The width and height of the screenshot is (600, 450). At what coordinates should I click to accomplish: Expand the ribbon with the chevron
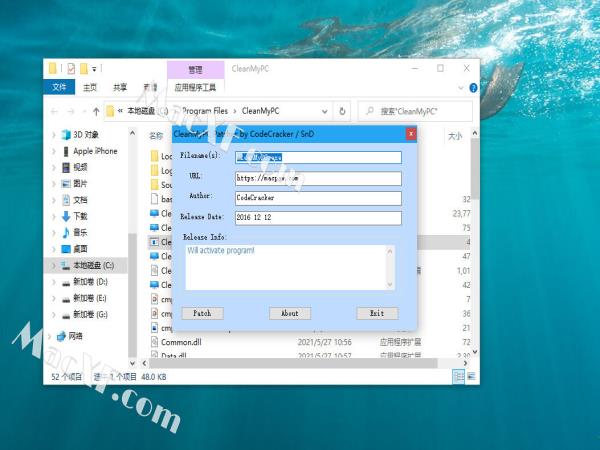point(461,88)
